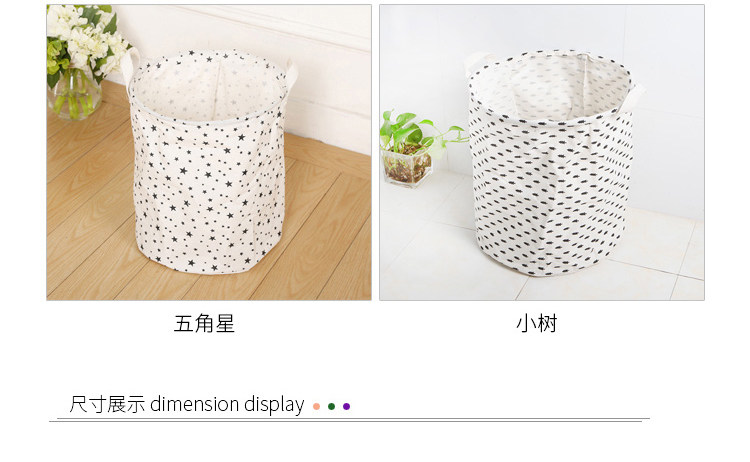The height and width of the screenshot is (462, 750).
Task: Click the orange dot beside dimension display
Action: [x=316, y=407]
